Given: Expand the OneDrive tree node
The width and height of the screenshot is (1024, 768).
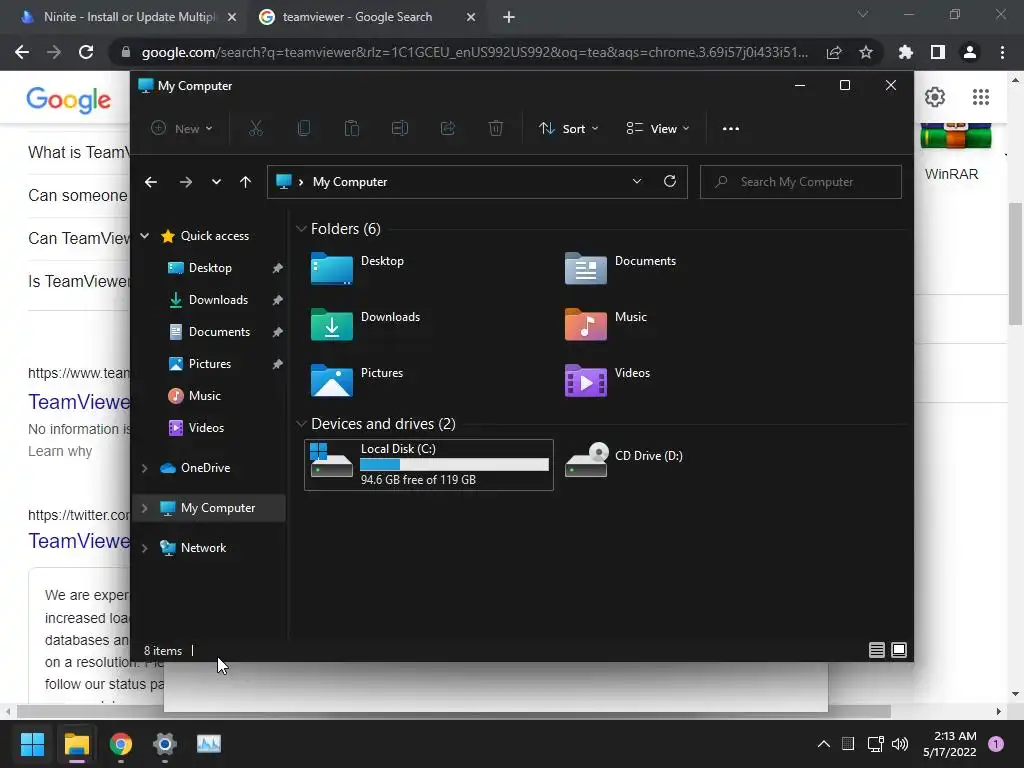Looking at the screenshot, I should [x=145, y=468].
